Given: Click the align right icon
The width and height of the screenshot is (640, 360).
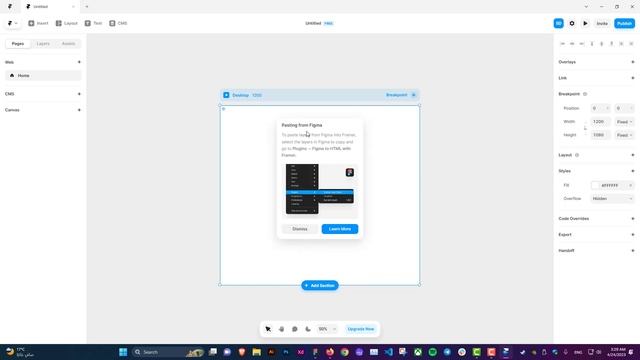Looking at the screenshot, I should (582, 44).
